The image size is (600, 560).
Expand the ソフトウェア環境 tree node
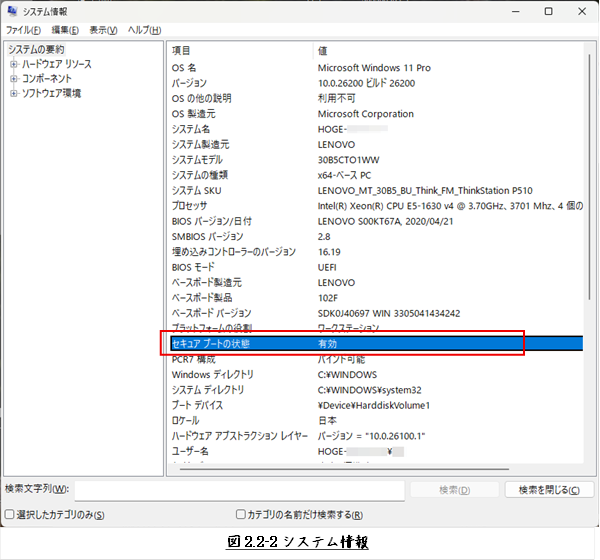[14, 93]
